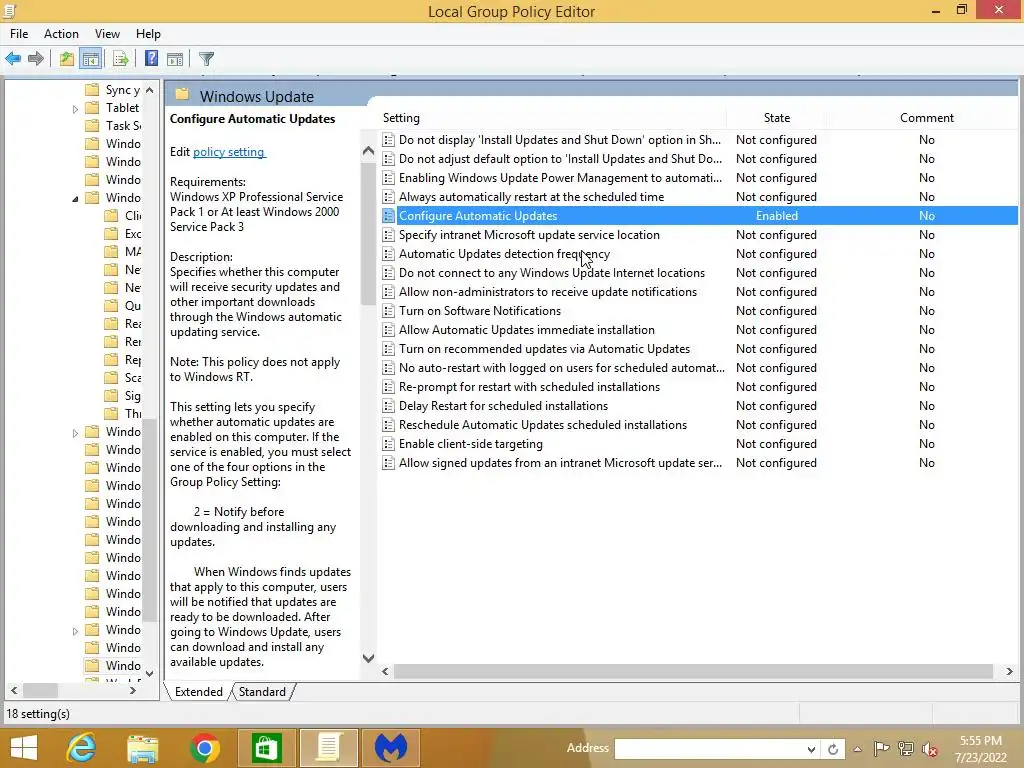Click the network tray icon

click(905, 749)
